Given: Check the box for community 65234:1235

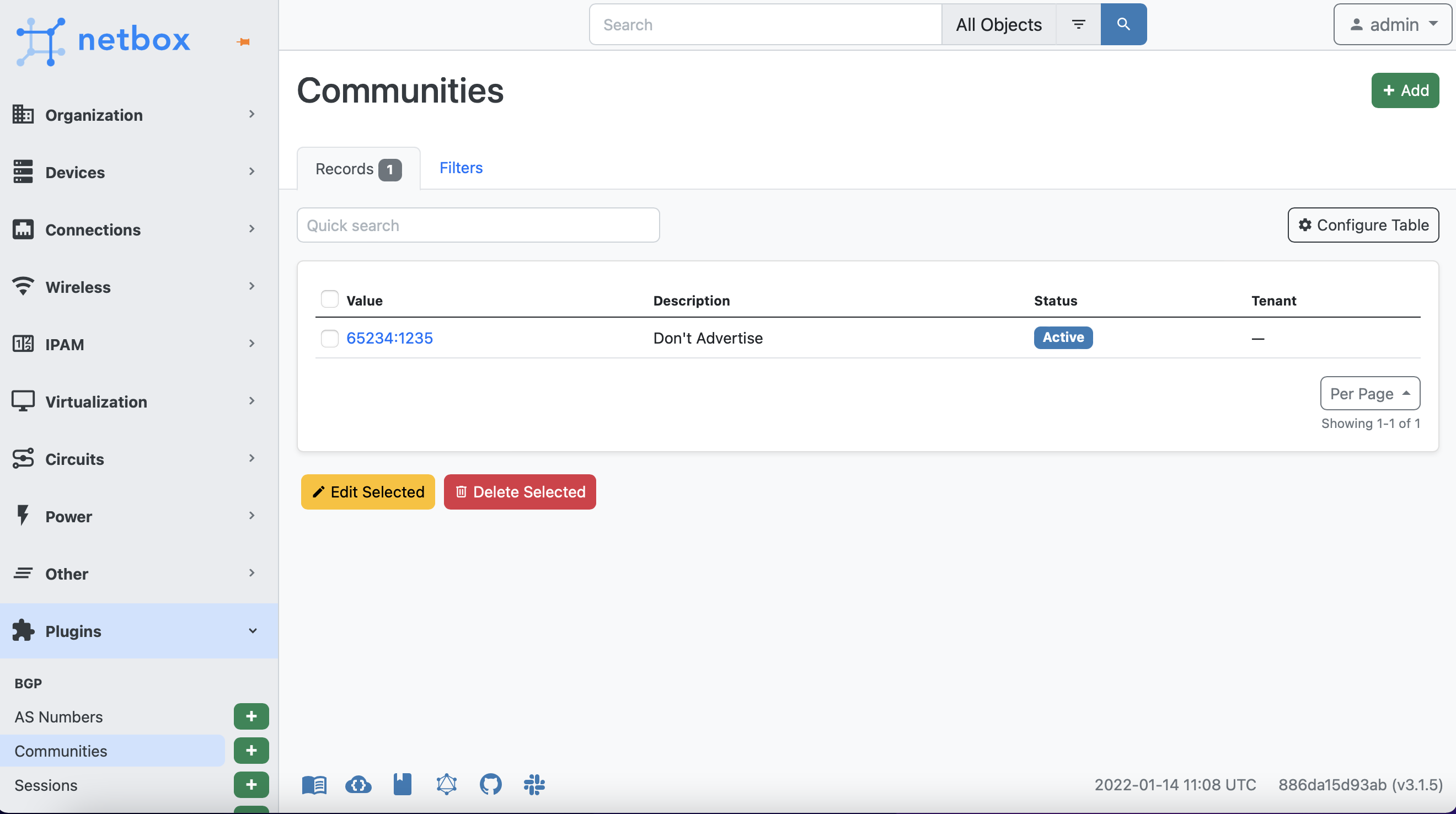Looking at the screenshot, I should [x=329, y=338].
